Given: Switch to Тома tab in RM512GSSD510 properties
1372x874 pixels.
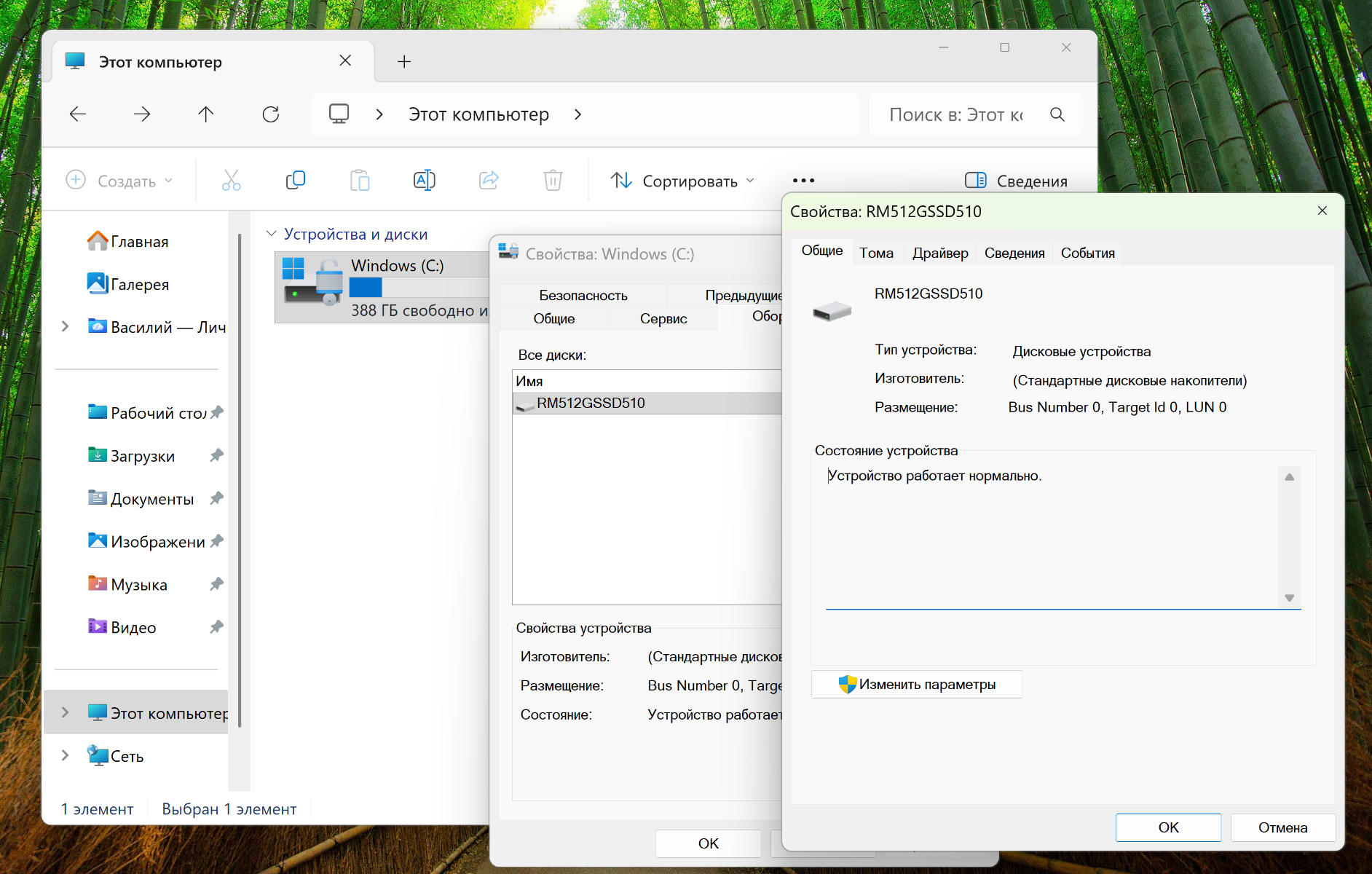Looking at the screenshot, I should tap(876, 253).
